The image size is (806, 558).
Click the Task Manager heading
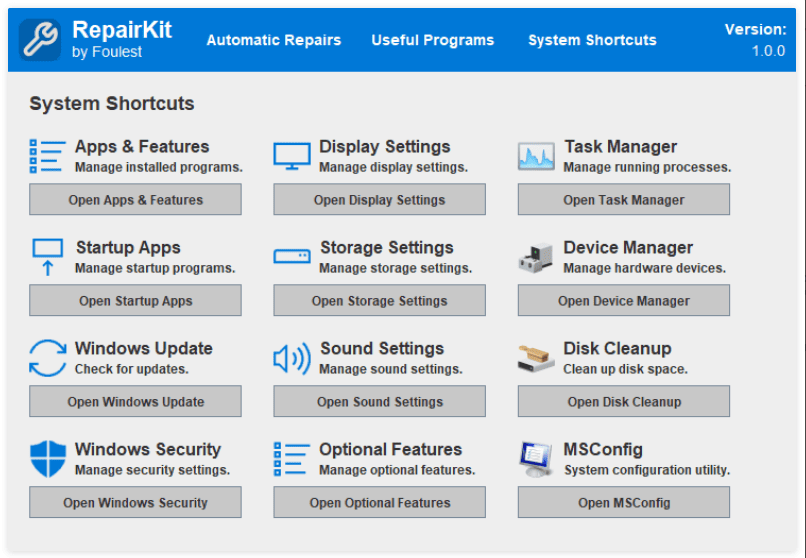[x=620, y=146]
